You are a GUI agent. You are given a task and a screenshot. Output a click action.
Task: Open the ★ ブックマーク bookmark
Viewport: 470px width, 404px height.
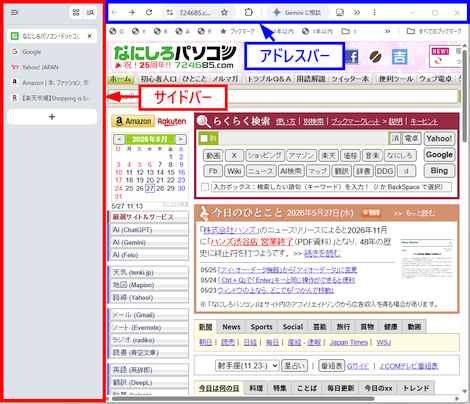237,31
